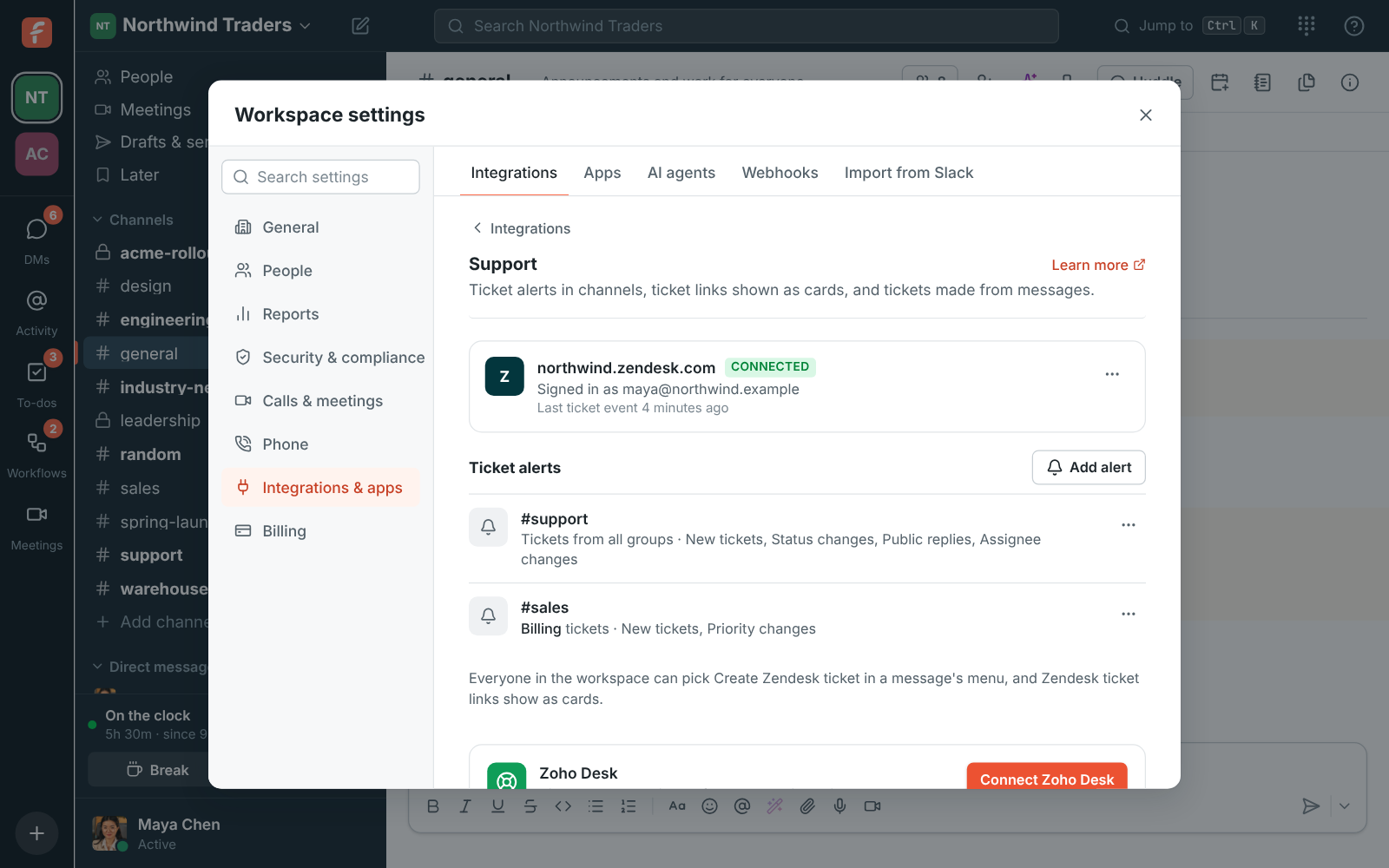1389x868 pixels.
Task: Open the Meetings camera icon in rail
Action: (36, 515)
